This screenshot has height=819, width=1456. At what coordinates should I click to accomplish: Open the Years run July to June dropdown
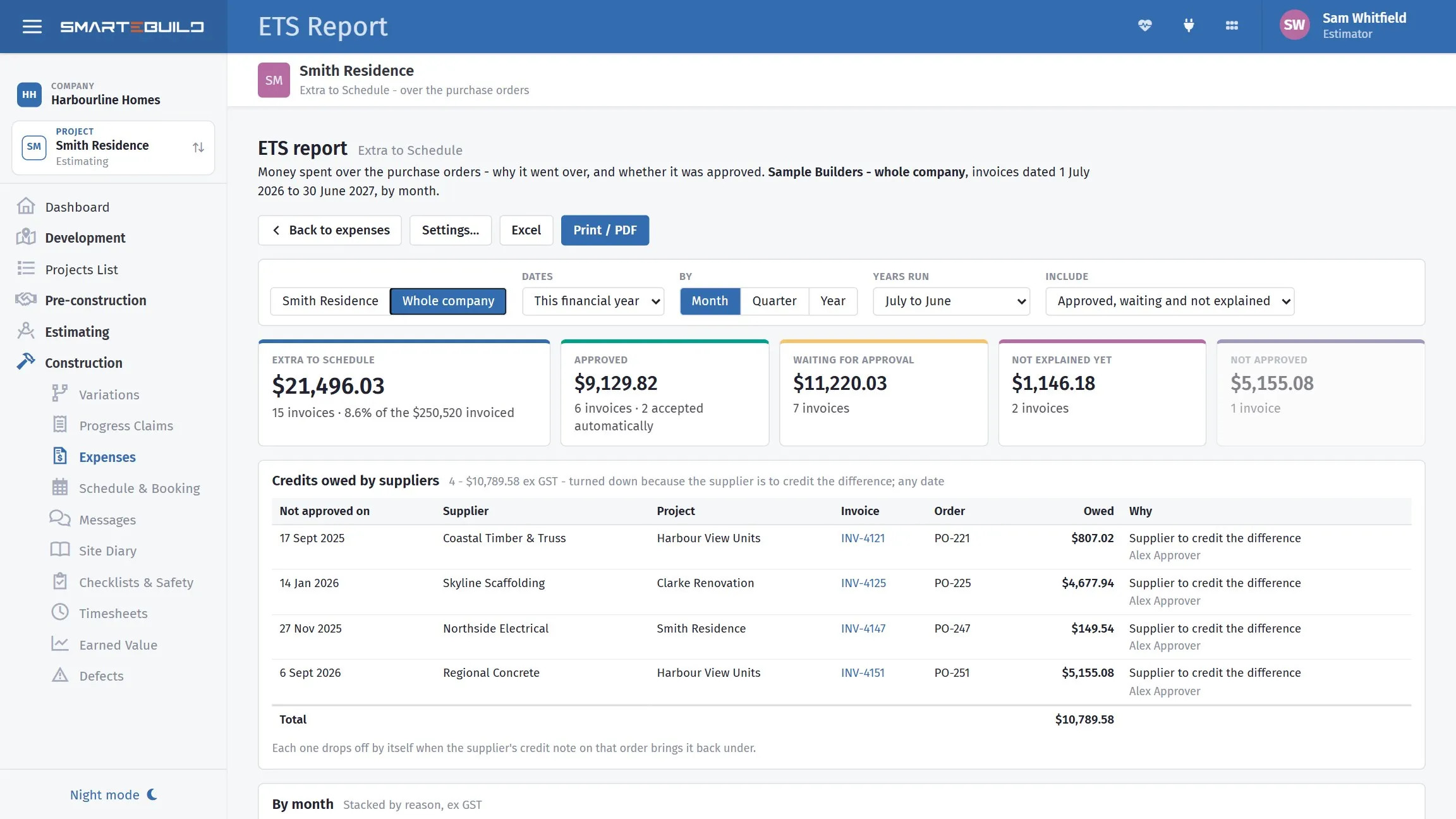click(x=951, y=301)
